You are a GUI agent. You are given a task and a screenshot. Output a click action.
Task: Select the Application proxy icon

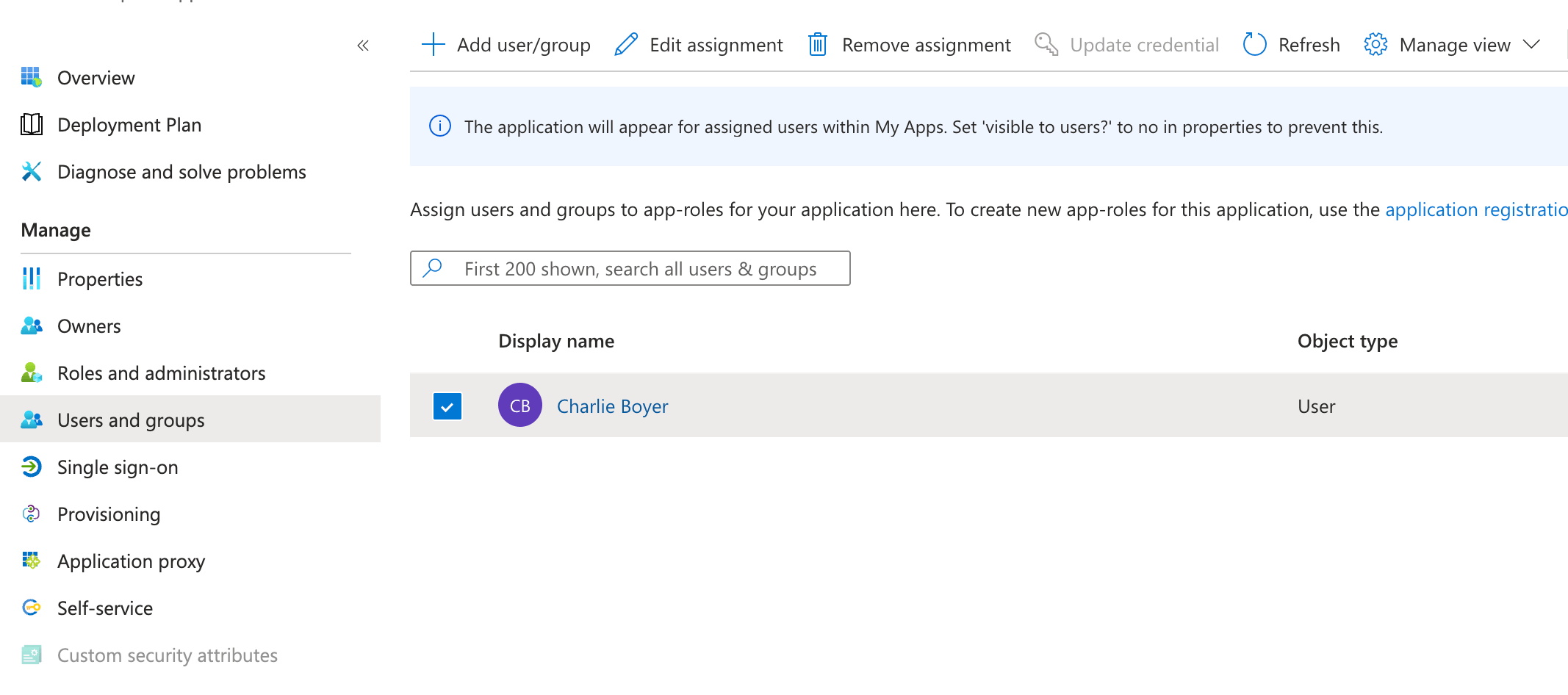31,561
